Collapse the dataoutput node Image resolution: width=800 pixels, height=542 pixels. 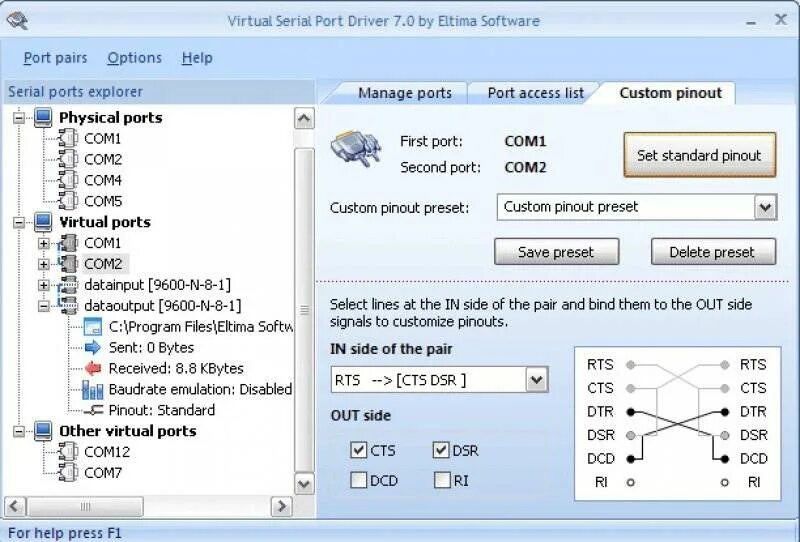(44, 306)
